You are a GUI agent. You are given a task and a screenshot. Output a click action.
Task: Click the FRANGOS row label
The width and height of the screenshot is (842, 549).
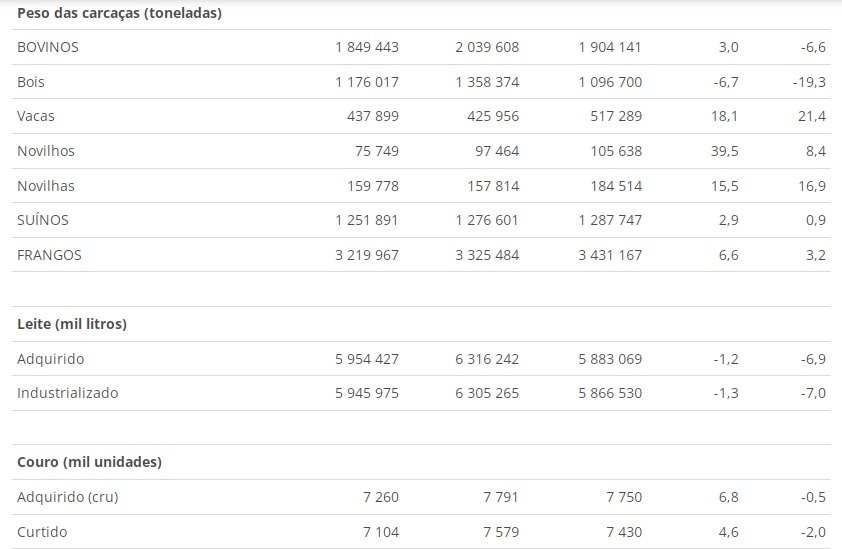pyautogui.click(x=49, y=255)
